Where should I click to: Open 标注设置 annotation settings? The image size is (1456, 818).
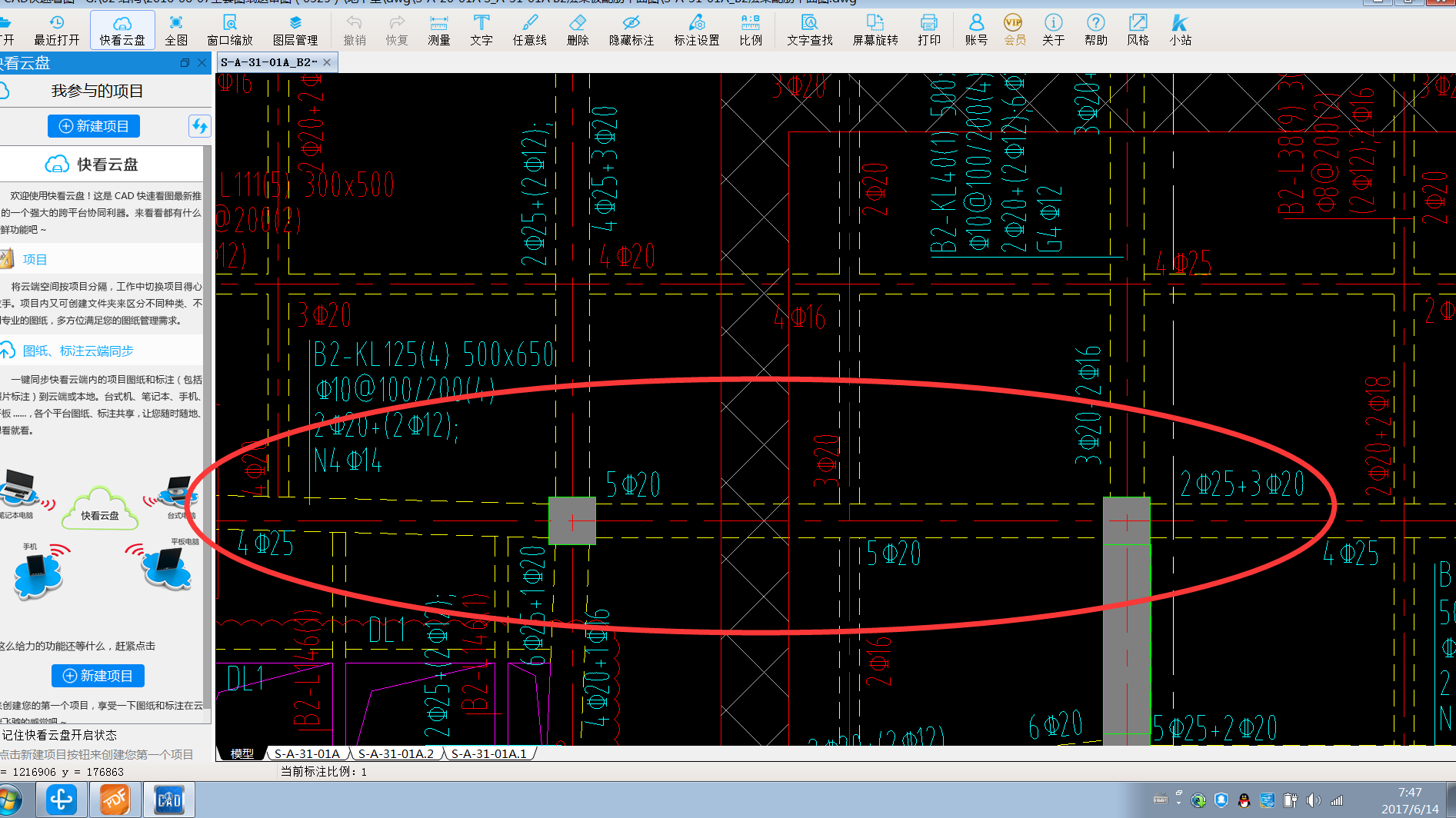tap(697, 30)
